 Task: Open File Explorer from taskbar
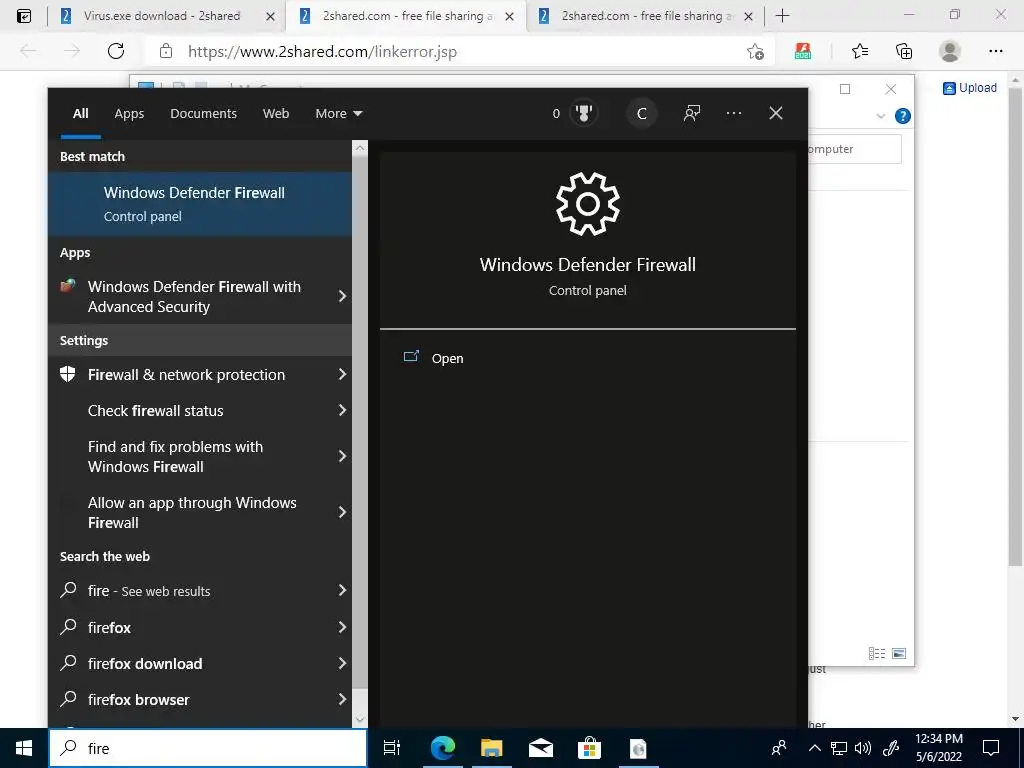pos(492,748)
